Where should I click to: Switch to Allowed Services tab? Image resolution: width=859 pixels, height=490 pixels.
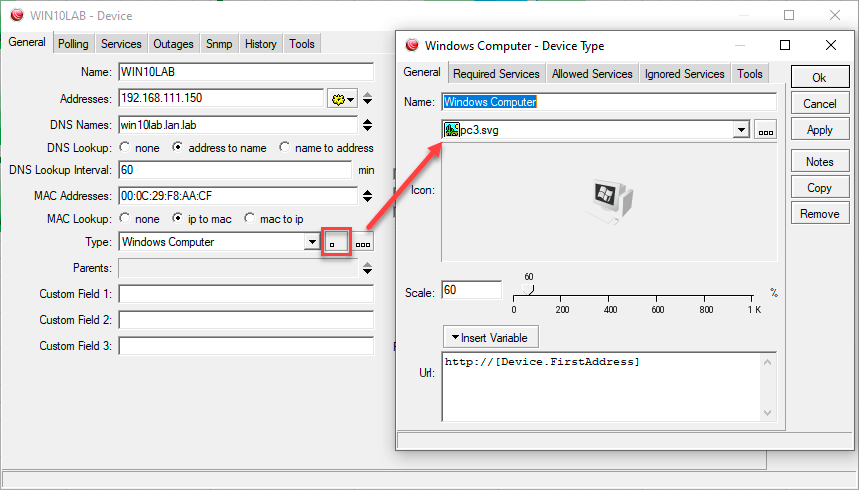pos(592,73)
